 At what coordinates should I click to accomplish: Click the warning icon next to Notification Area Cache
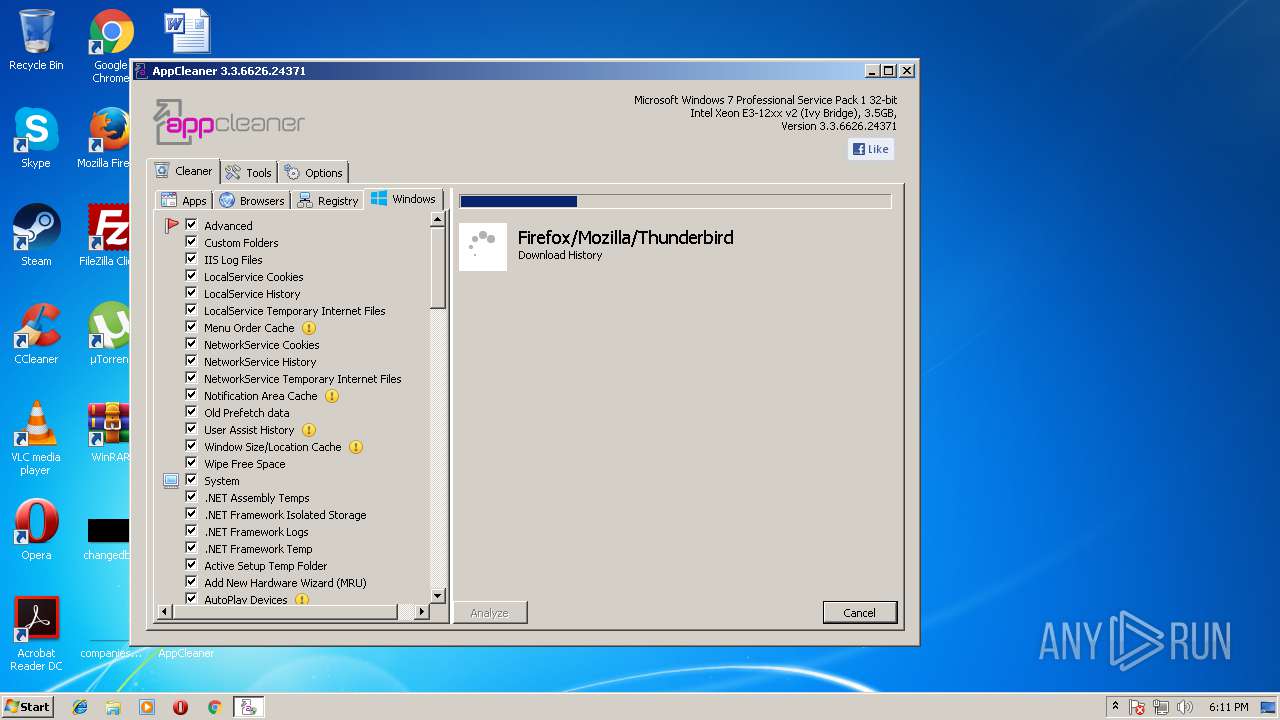[x=332, y=396]
